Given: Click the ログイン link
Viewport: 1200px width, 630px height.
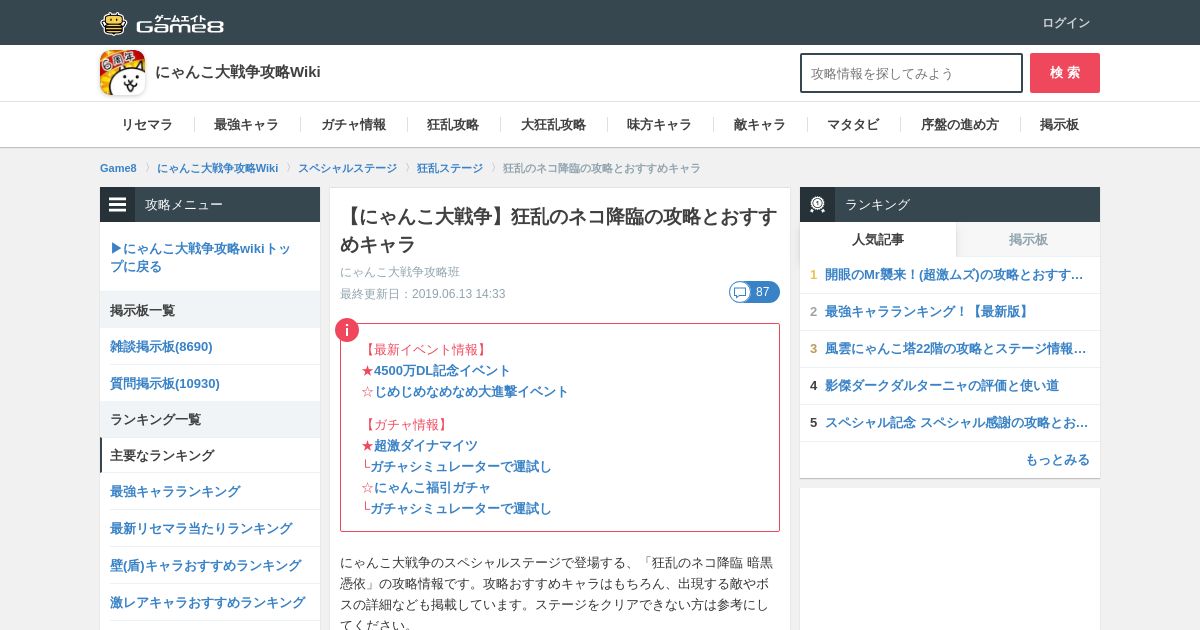Looking at the screenshot, I should point(1066,23).
